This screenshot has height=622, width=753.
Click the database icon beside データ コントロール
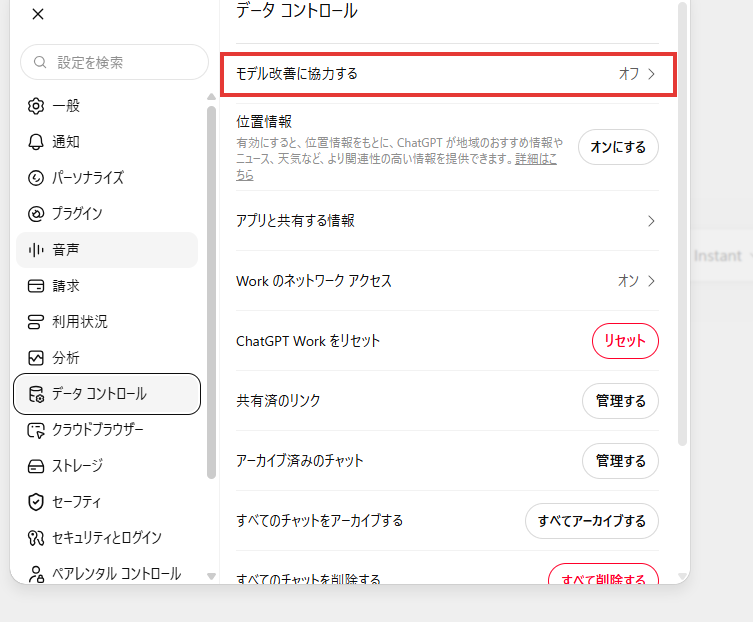[x=36, y=394]
